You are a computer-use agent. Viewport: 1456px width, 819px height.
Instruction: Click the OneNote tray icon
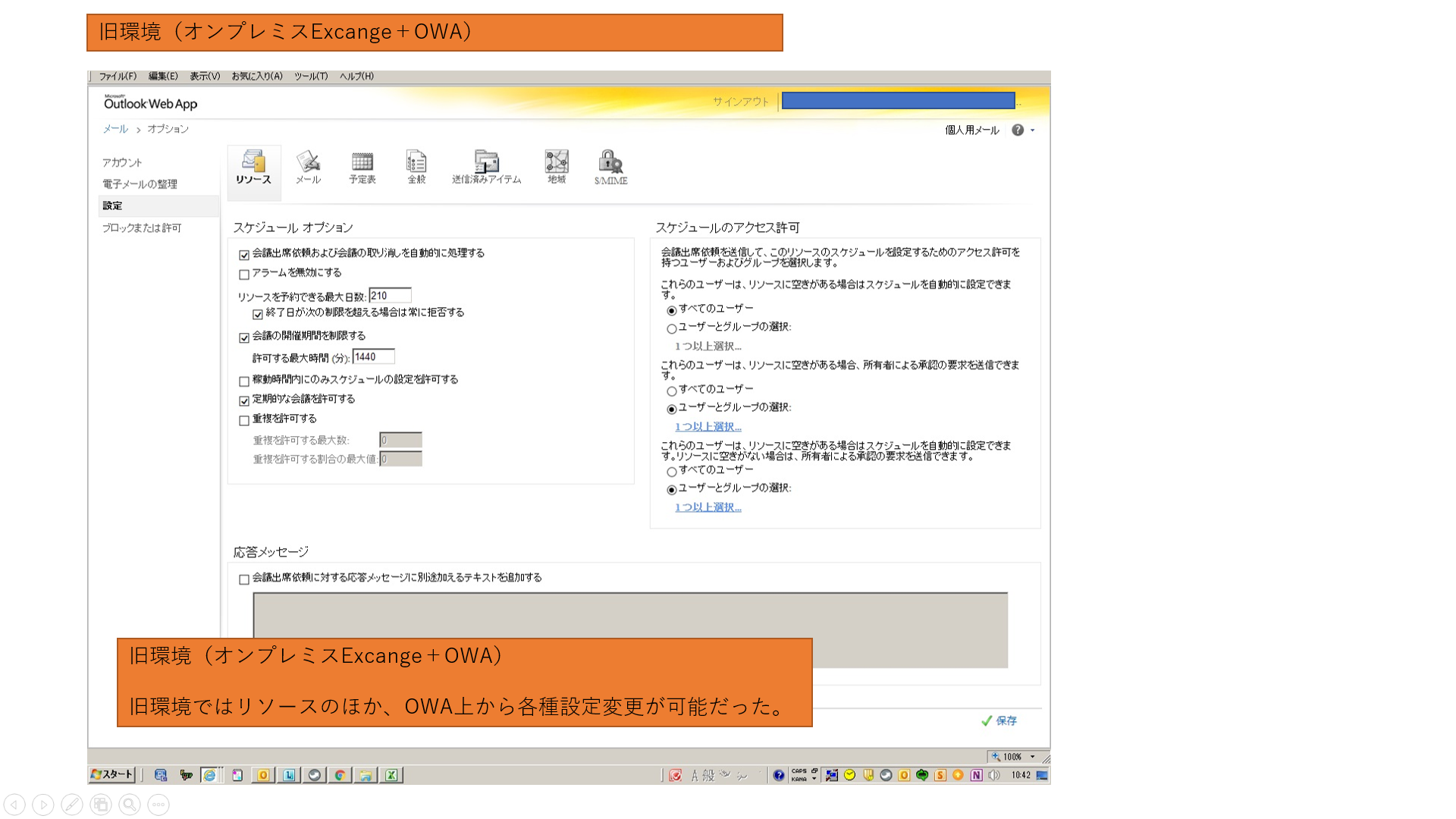click(976, 775)
